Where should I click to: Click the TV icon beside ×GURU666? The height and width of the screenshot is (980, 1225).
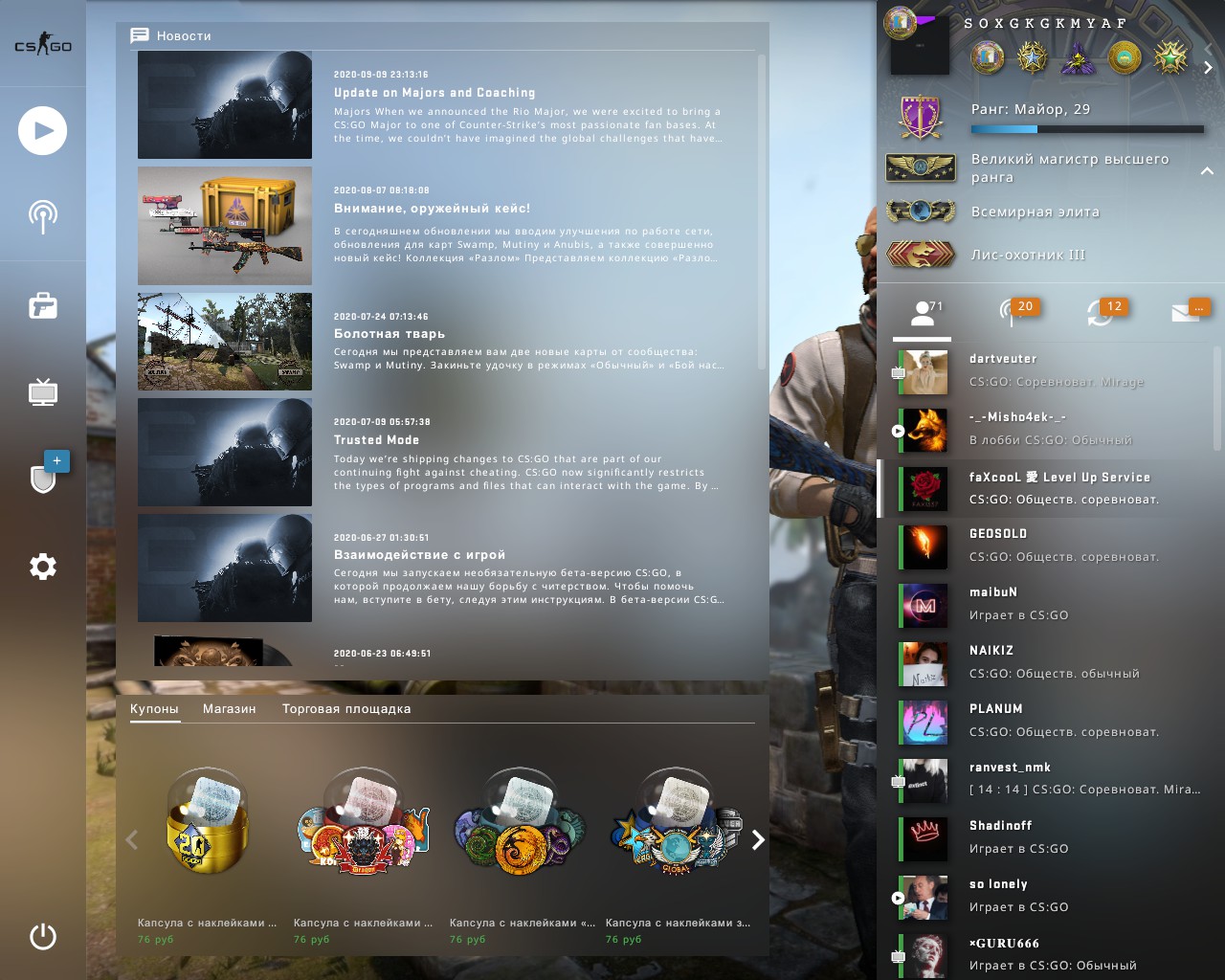[898, 956]
